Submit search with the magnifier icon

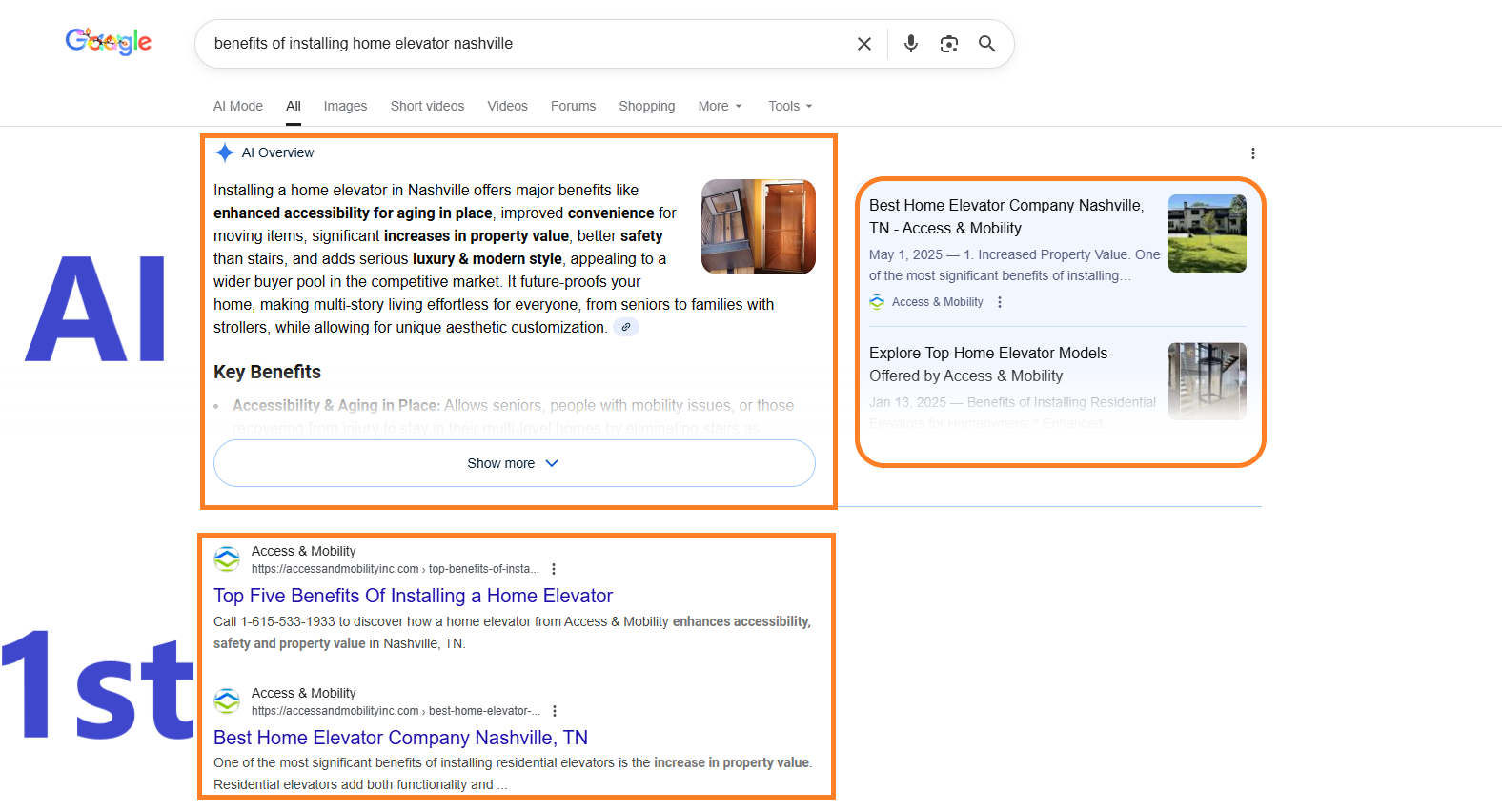coord(987,44)
